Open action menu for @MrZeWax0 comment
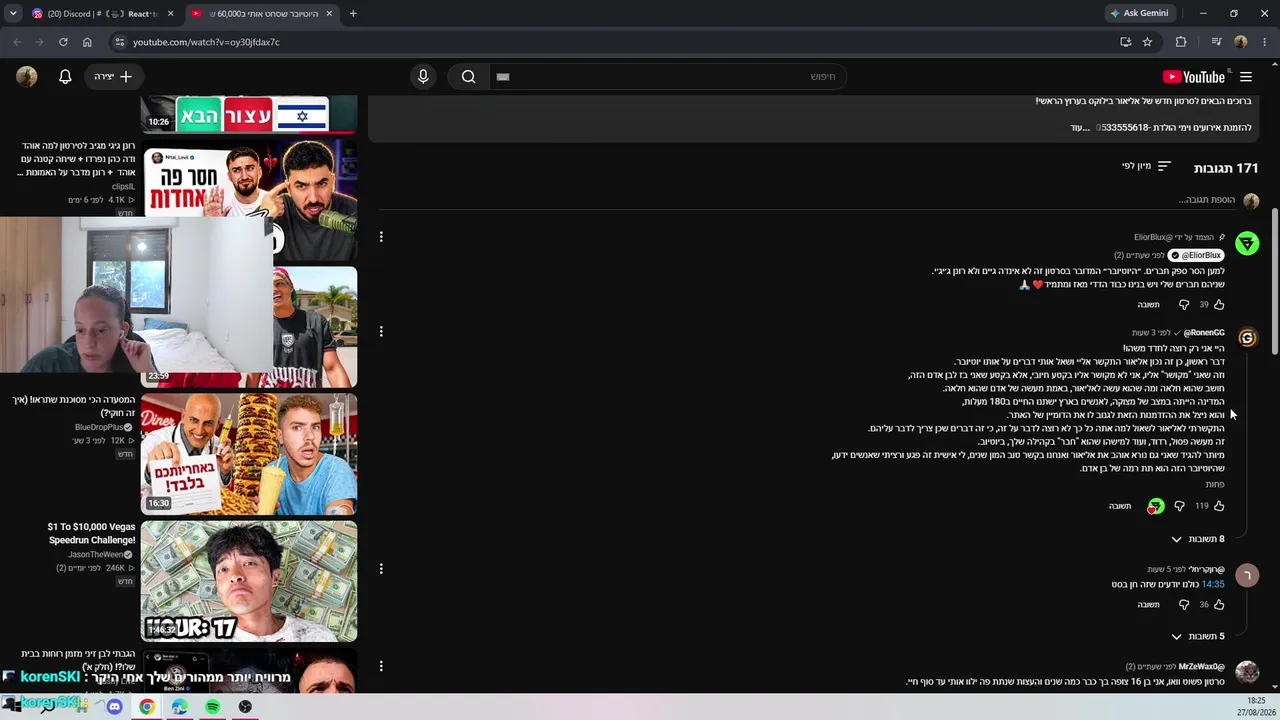The height and width of the screenshot is (720, 1280). (x=381, y=666)
